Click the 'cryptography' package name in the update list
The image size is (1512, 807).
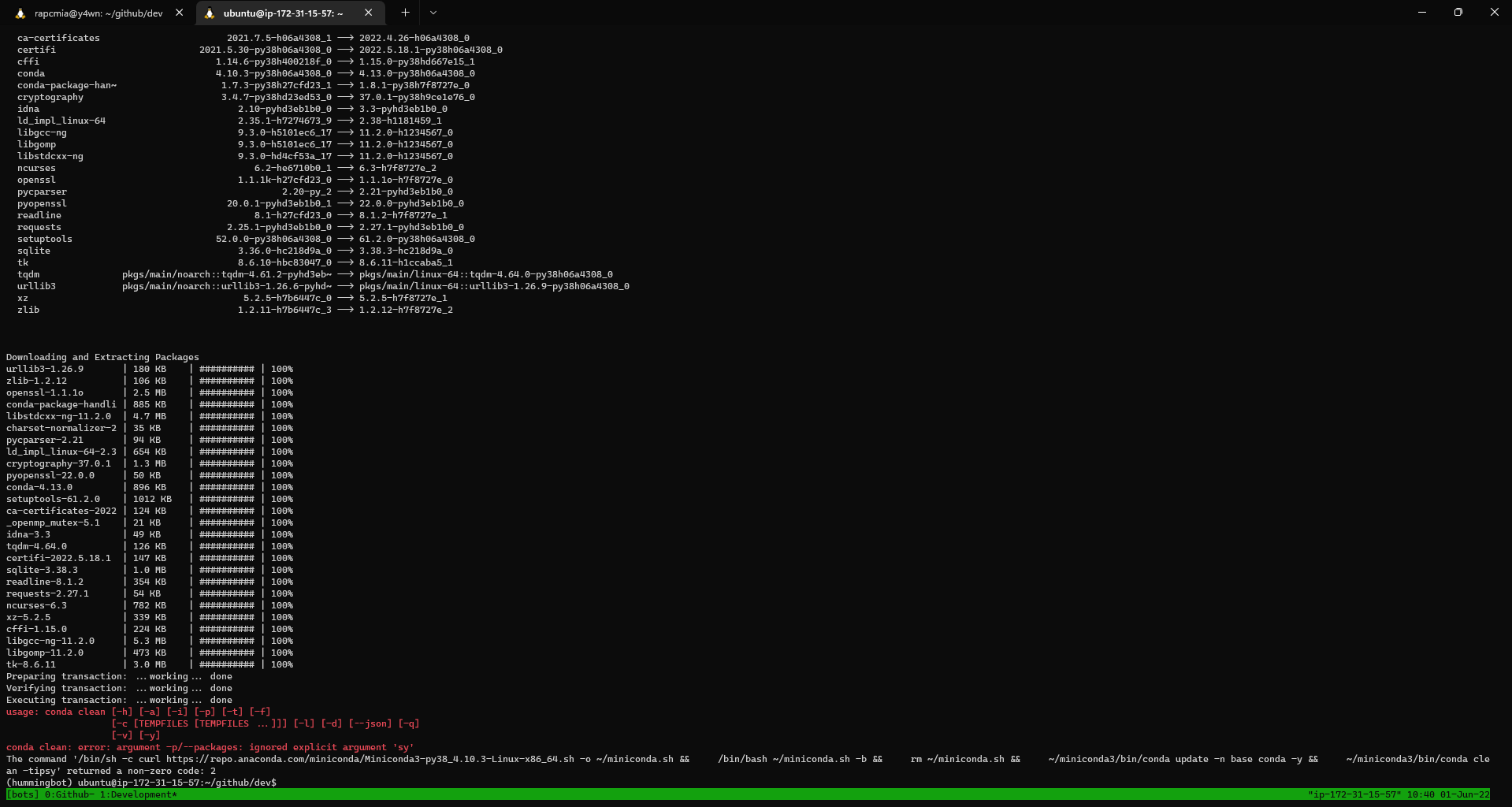tap(50, 97)
